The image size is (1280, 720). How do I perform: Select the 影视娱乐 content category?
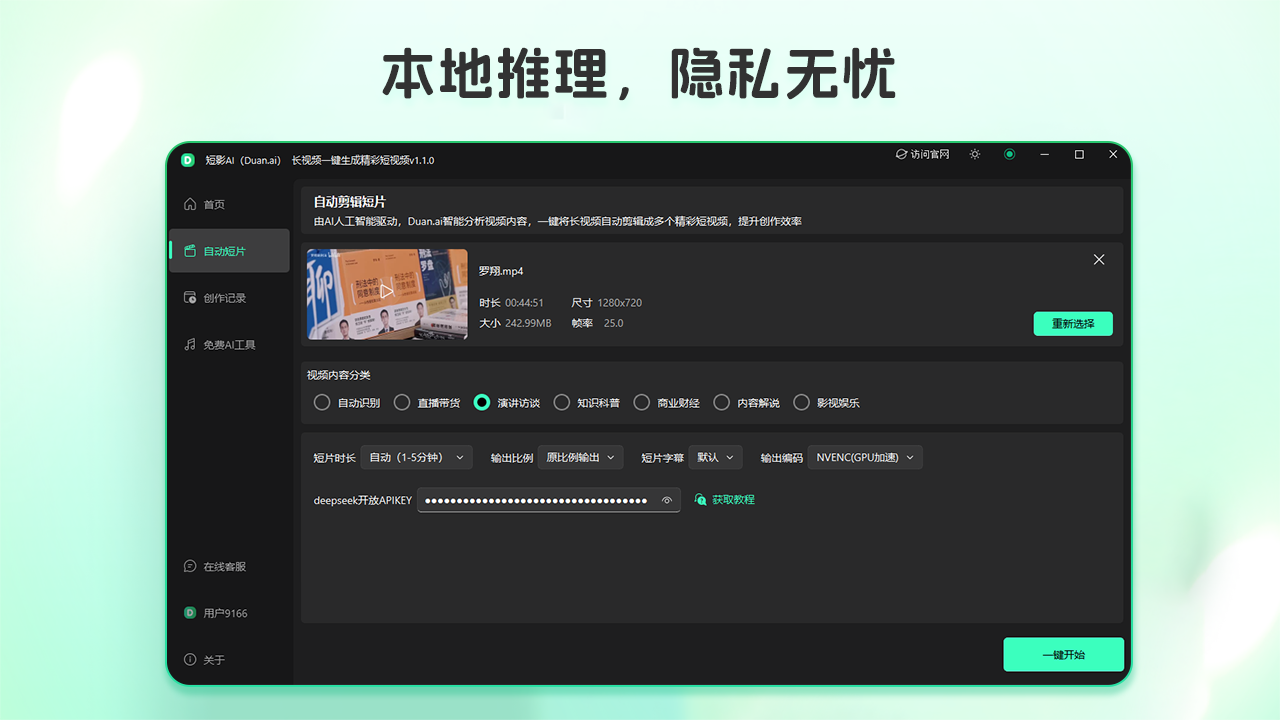point(801,402)
